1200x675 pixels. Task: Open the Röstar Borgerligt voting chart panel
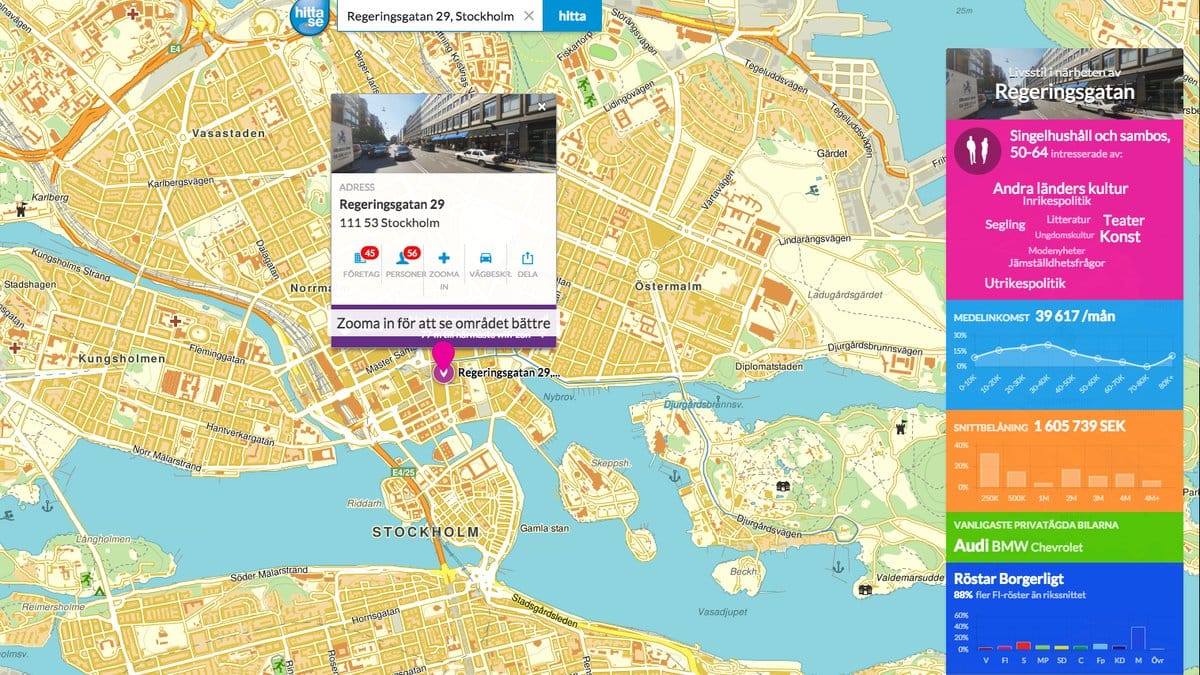point(1064,618)
